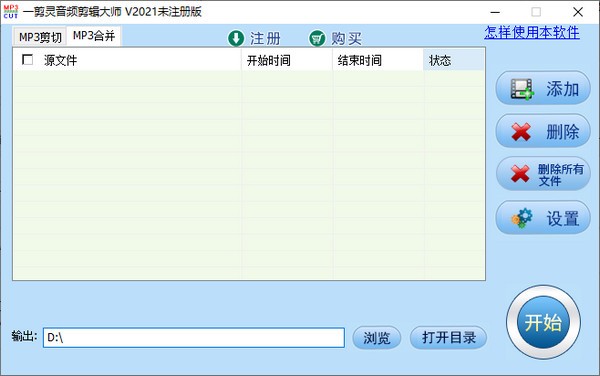Click the red X icon on 删除
Image resolution: width=600 pixels, height=376 pixels.
tap(521, 132)
